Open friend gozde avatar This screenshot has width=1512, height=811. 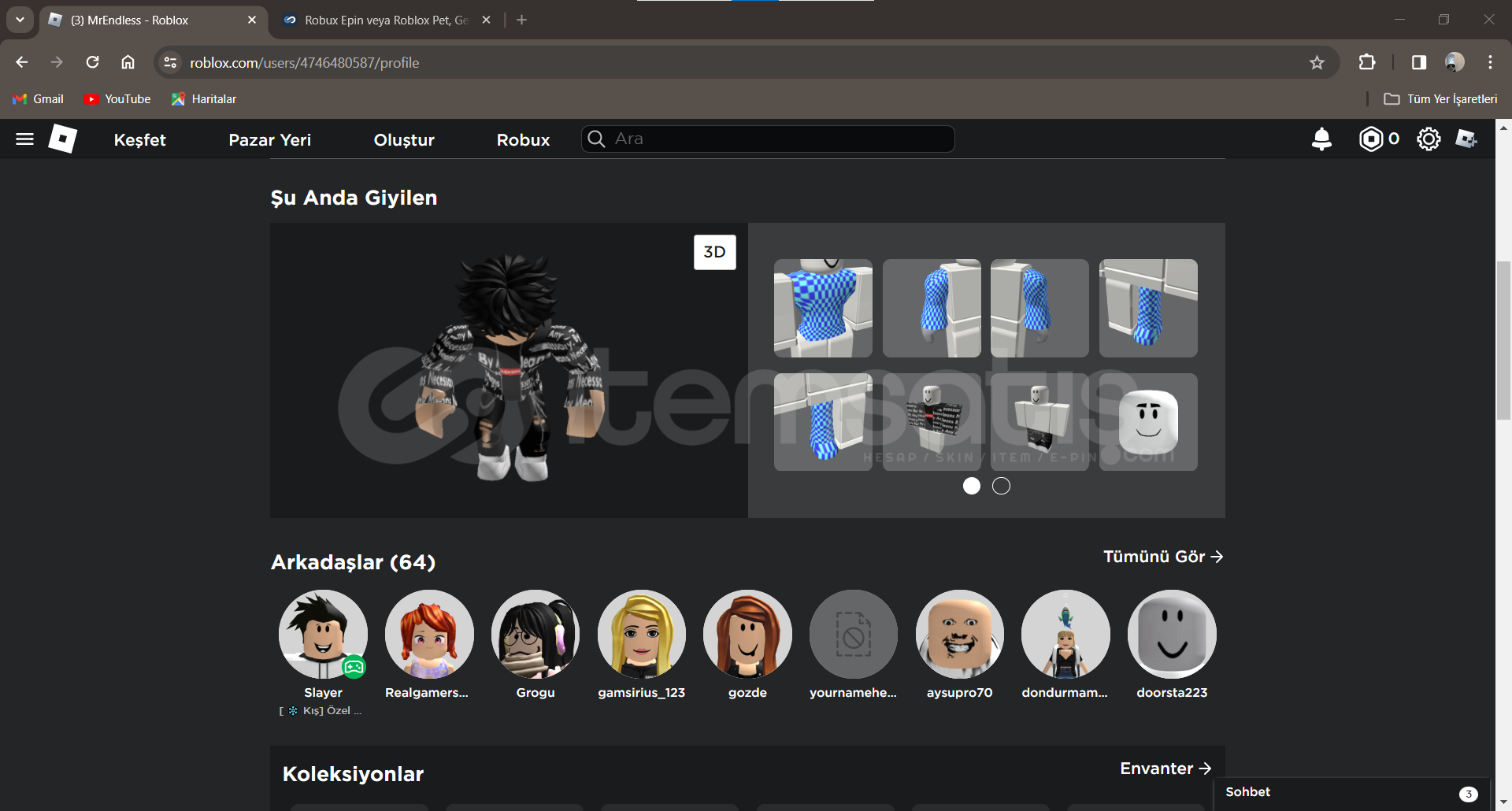tap(747, 634)
